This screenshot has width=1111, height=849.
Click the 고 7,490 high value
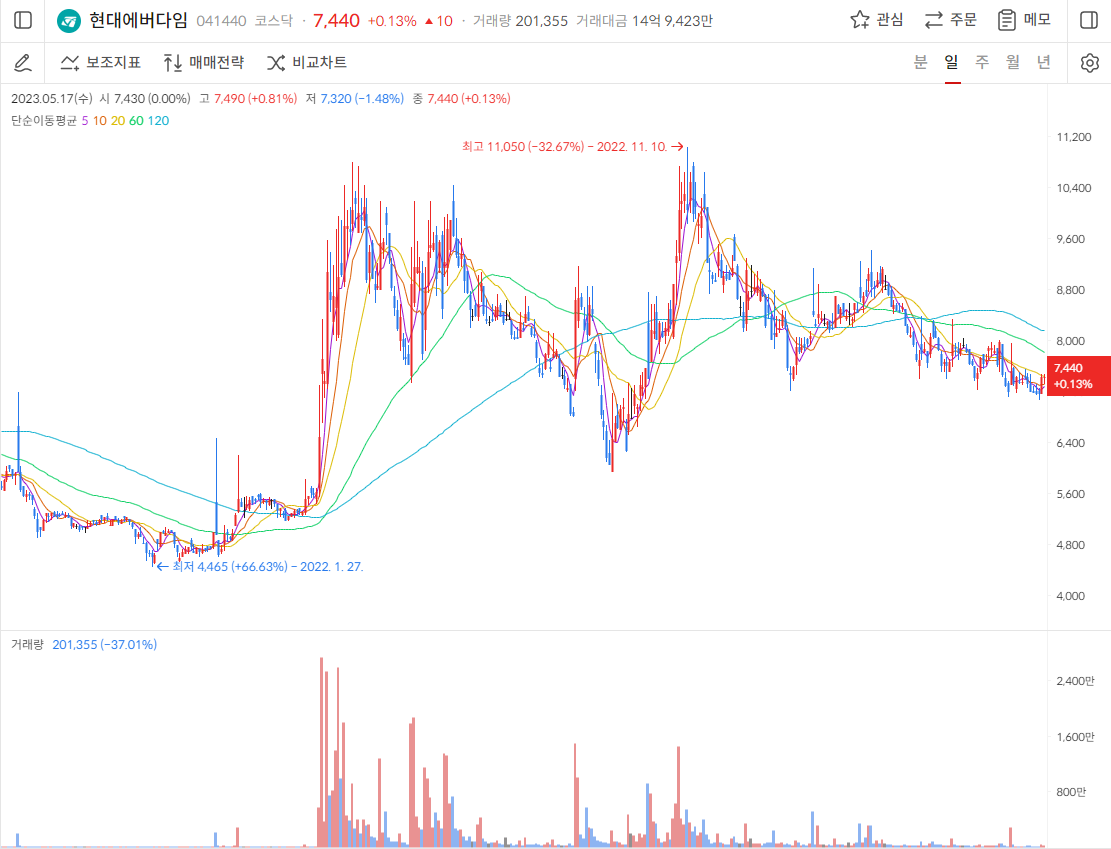(248, 99)
